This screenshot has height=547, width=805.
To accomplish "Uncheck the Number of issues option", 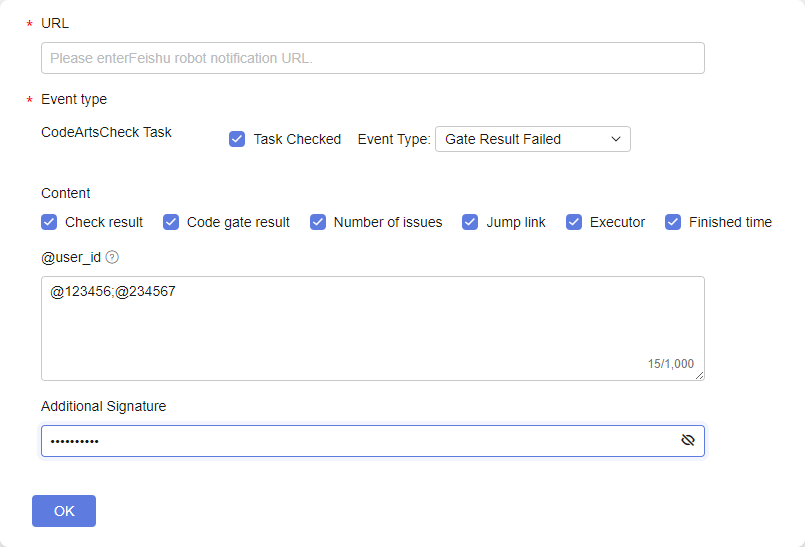I will tap(318, 222).
